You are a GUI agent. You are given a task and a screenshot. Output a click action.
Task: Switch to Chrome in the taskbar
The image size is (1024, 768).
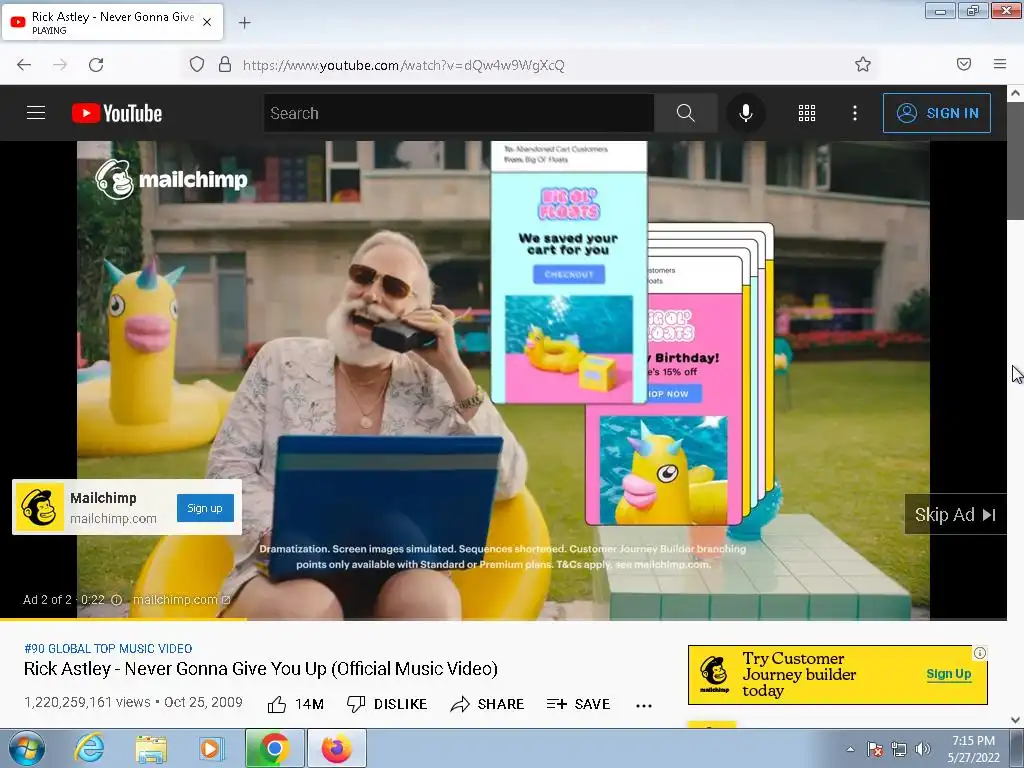(275, 748)
